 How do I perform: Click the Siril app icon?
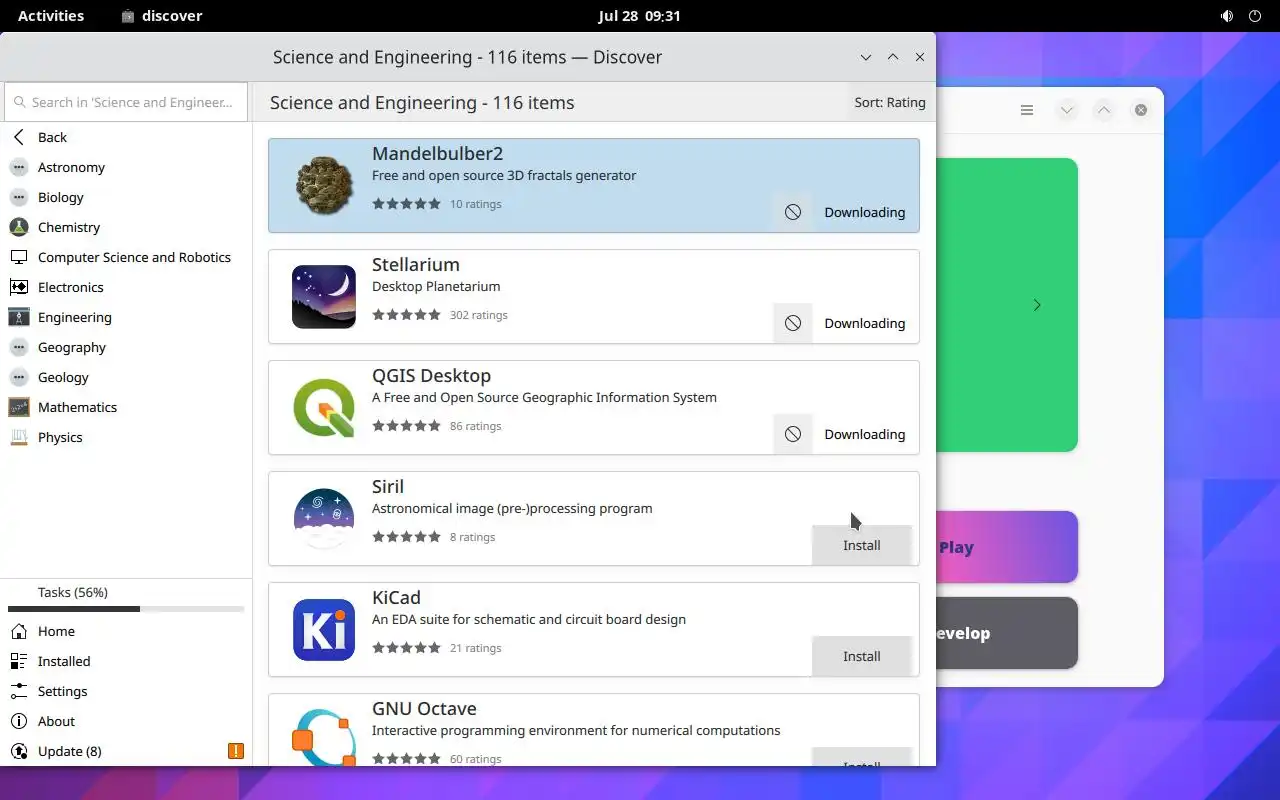coord(324,518)
